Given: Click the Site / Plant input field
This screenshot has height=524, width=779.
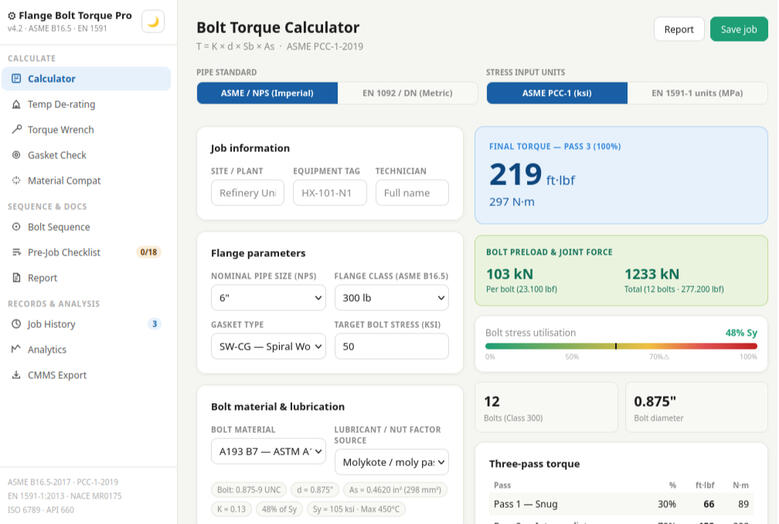Looking at the screenshot, I should (x=247, y=193).
